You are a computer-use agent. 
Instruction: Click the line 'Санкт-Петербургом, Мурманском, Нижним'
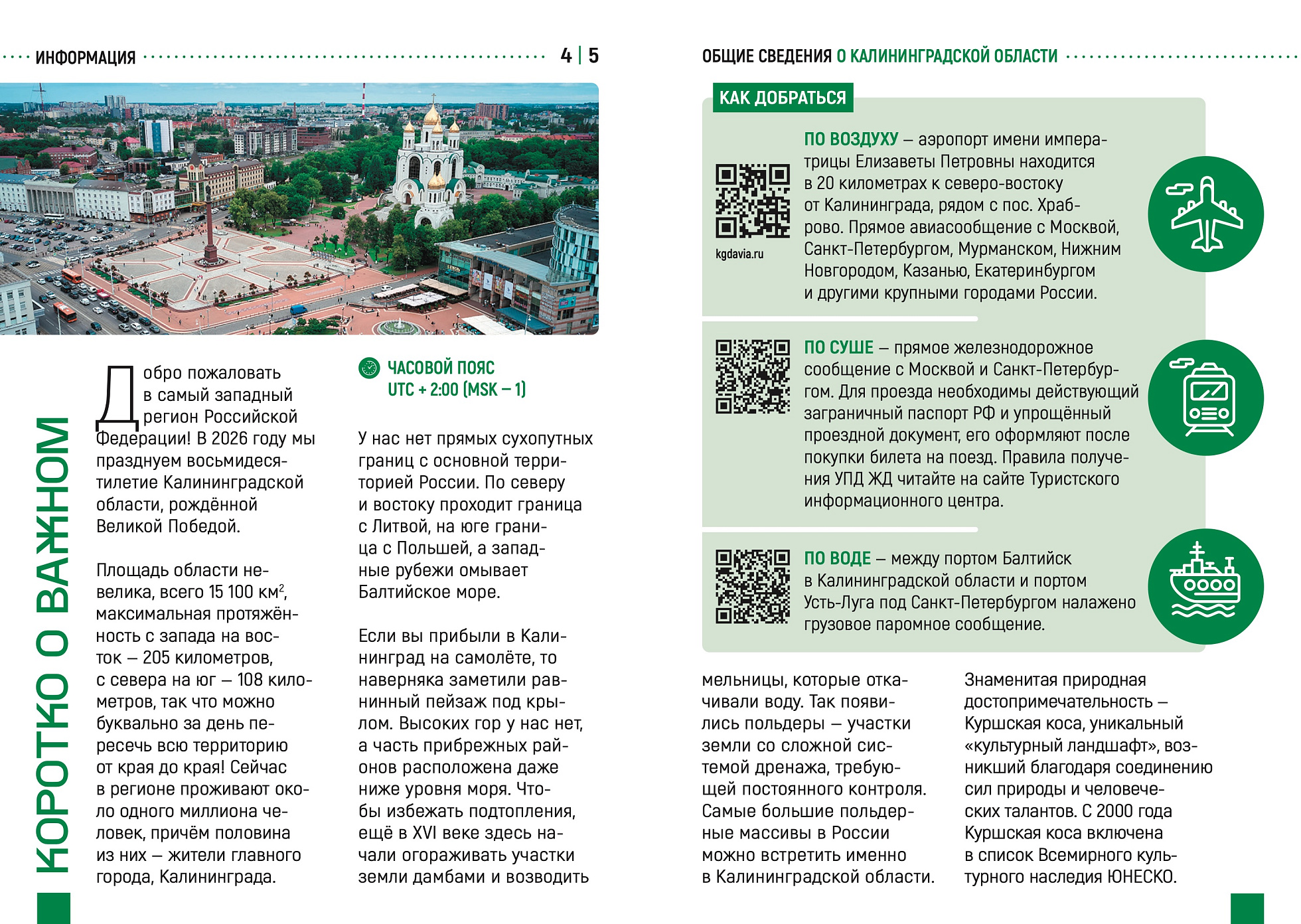[x=962, y=249]
